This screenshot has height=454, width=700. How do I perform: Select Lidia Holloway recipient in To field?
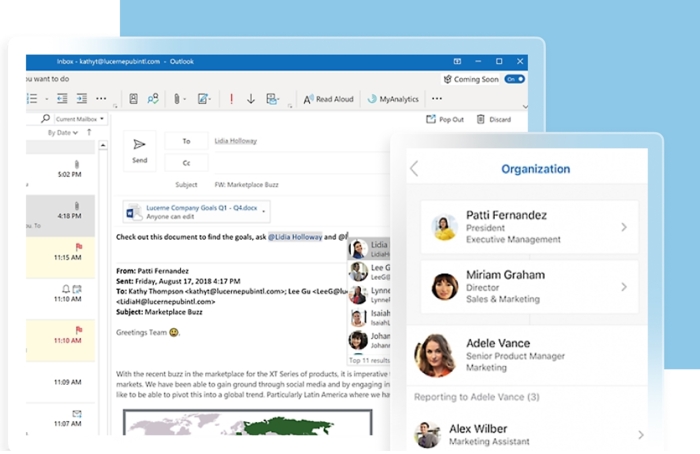236,141
